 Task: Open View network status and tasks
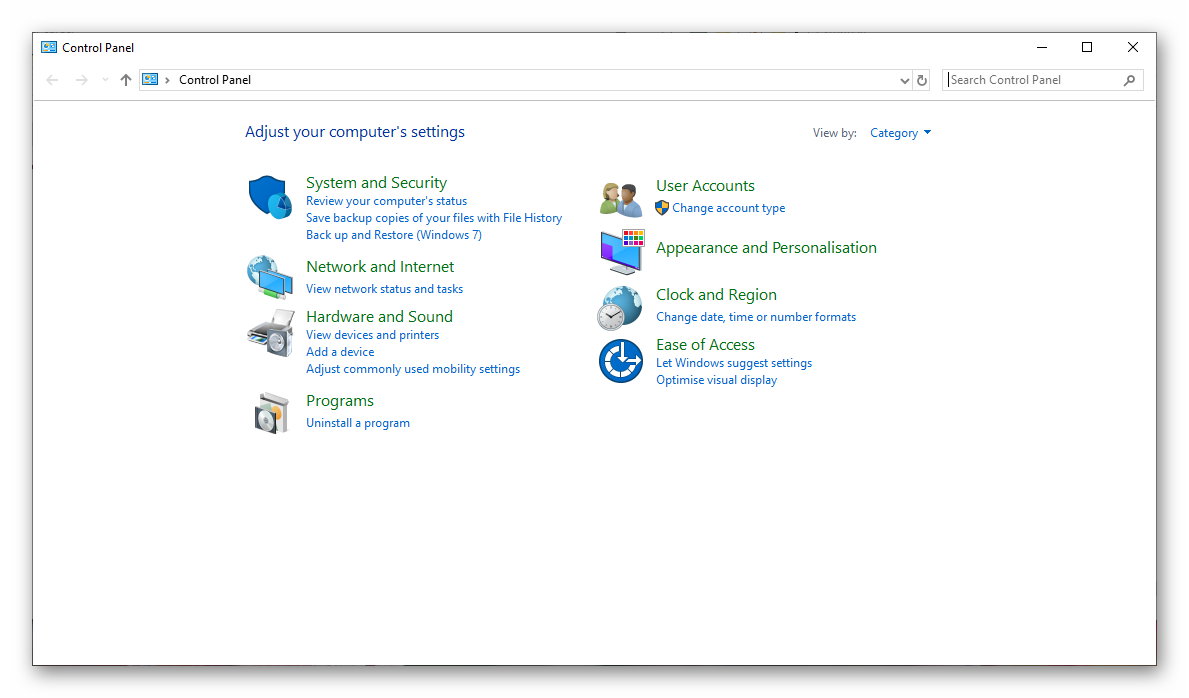(384, 289)
